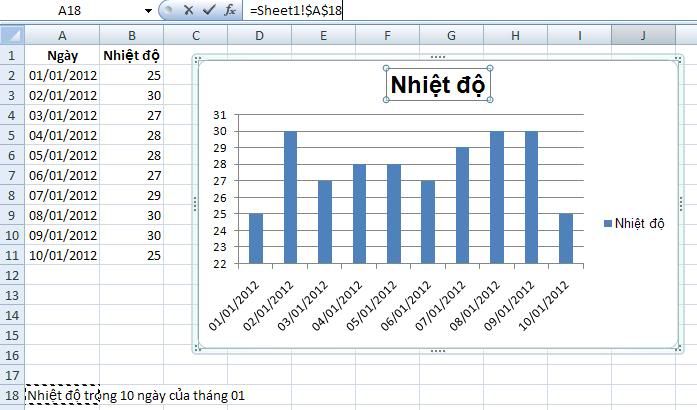Click the Select All corner box

coord(11,36)
